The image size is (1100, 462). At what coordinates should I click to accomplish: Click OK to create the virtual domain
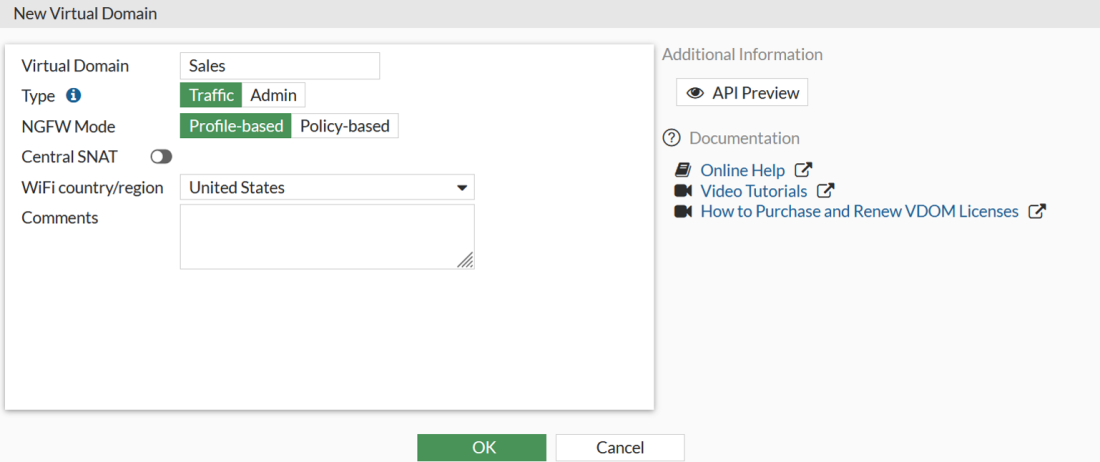point(482,447)
